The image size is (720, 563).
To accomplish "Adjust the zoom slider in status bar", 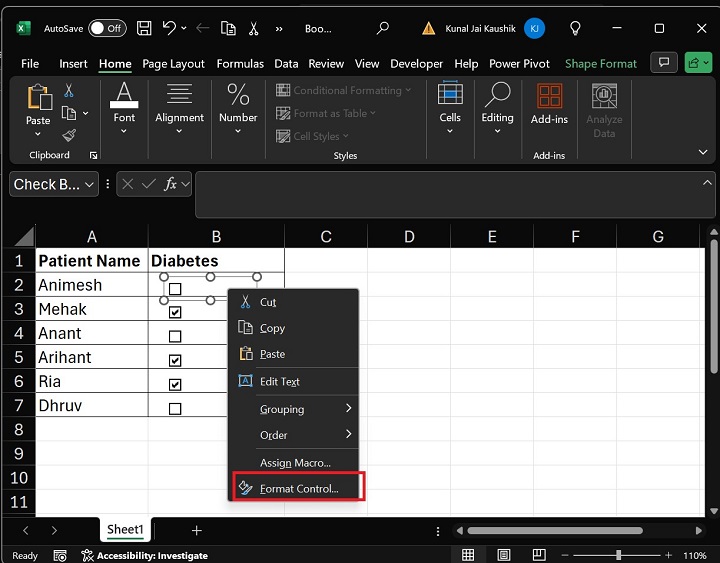I will tap(619, 555).
